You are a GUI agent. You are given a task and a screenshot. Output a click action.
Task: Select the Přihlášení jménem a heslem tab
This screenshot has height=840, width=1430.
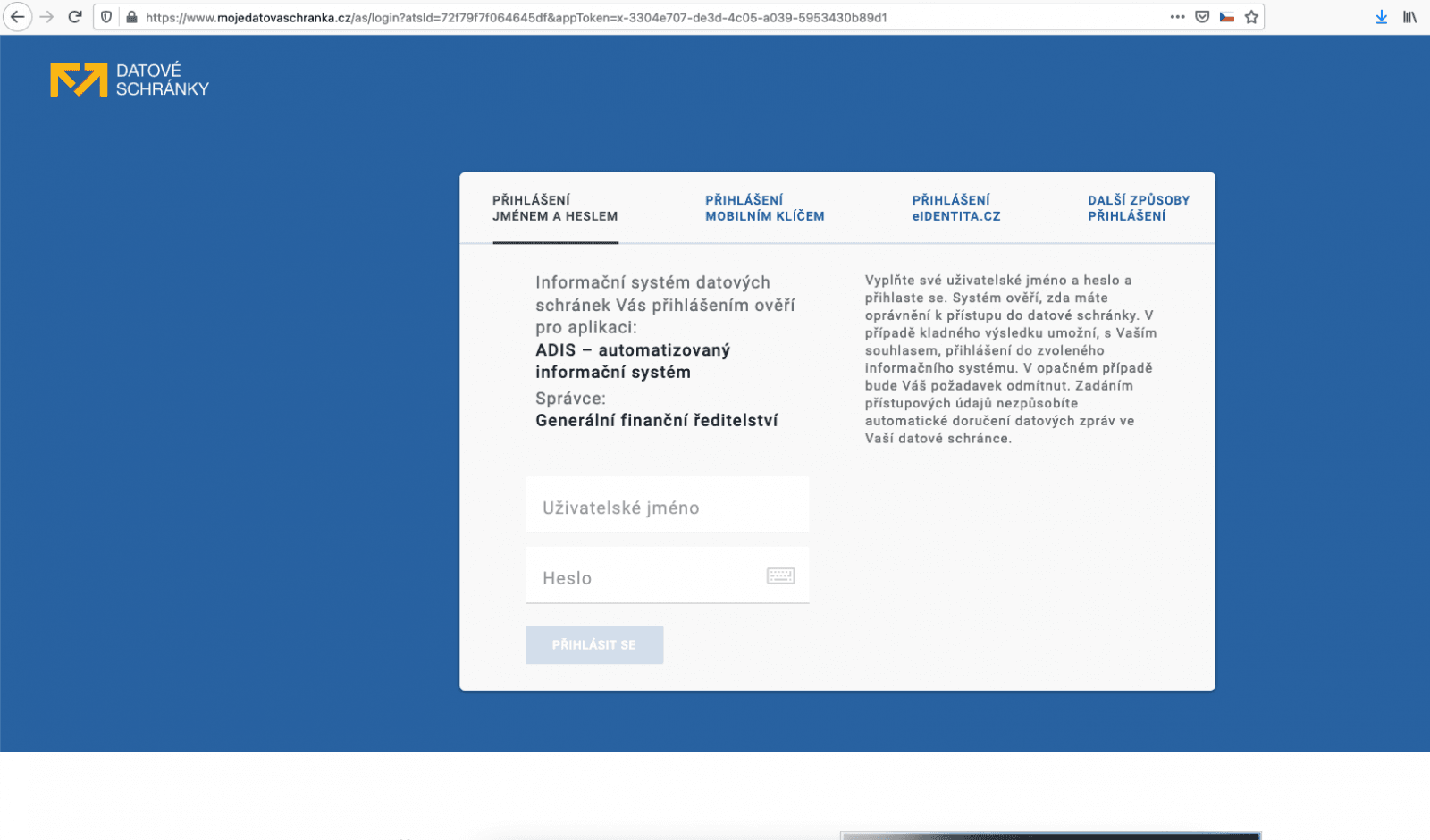pos(555,208)
